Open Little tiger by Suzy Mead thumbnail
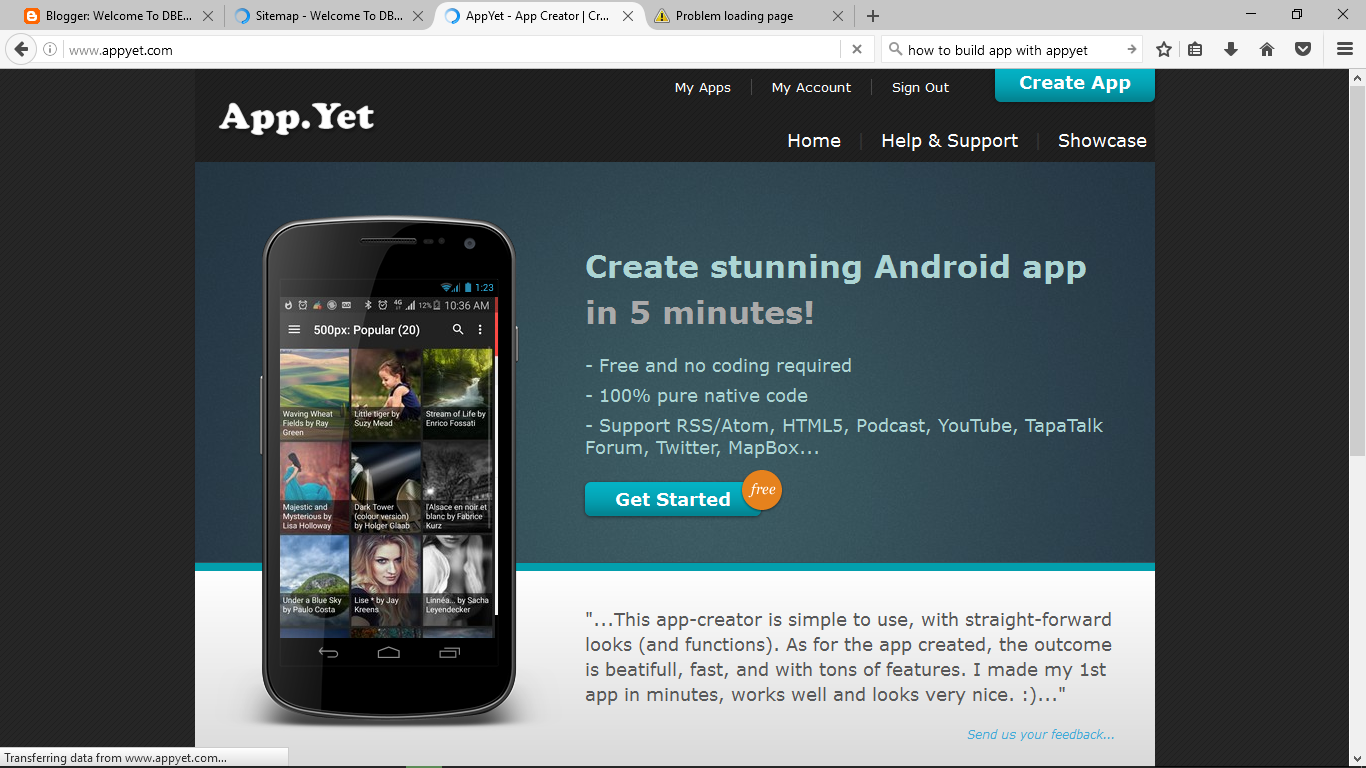The height and width of the screenshot is (768, 1366). pos(385,394)
